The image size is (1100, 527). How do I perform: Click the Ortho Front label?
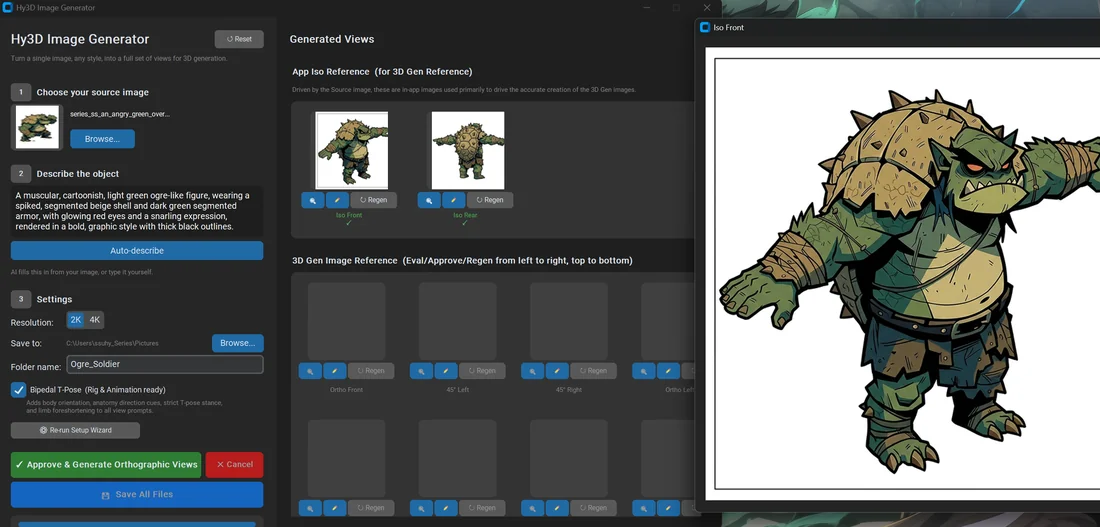(x=347, y=389)
